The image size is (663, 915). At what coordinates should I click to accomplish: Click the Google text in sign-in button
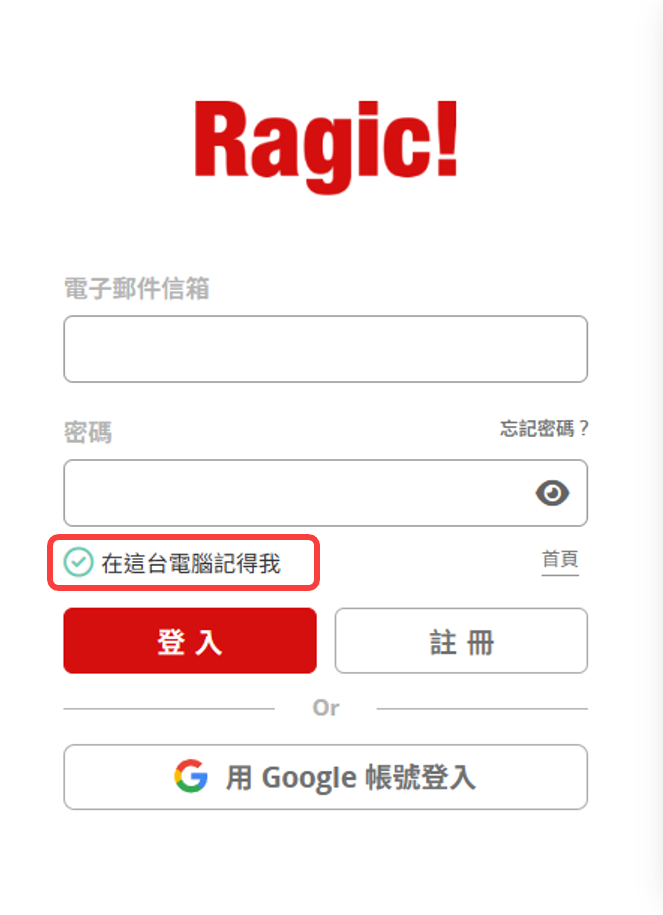[309, 778]
